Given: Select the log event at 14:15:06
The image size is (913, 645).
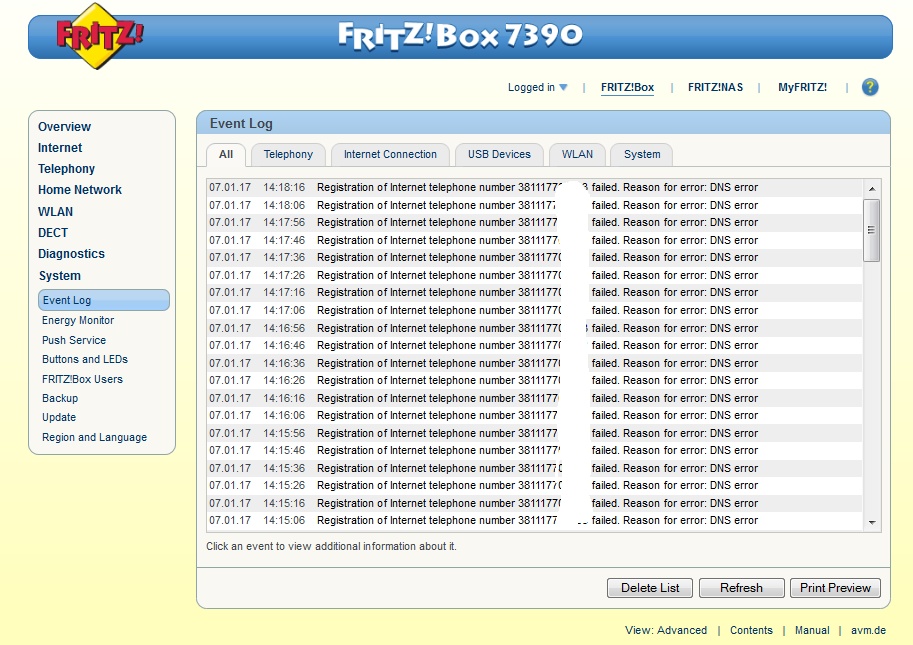Looking at the screenshot, I should pos(535,520).
